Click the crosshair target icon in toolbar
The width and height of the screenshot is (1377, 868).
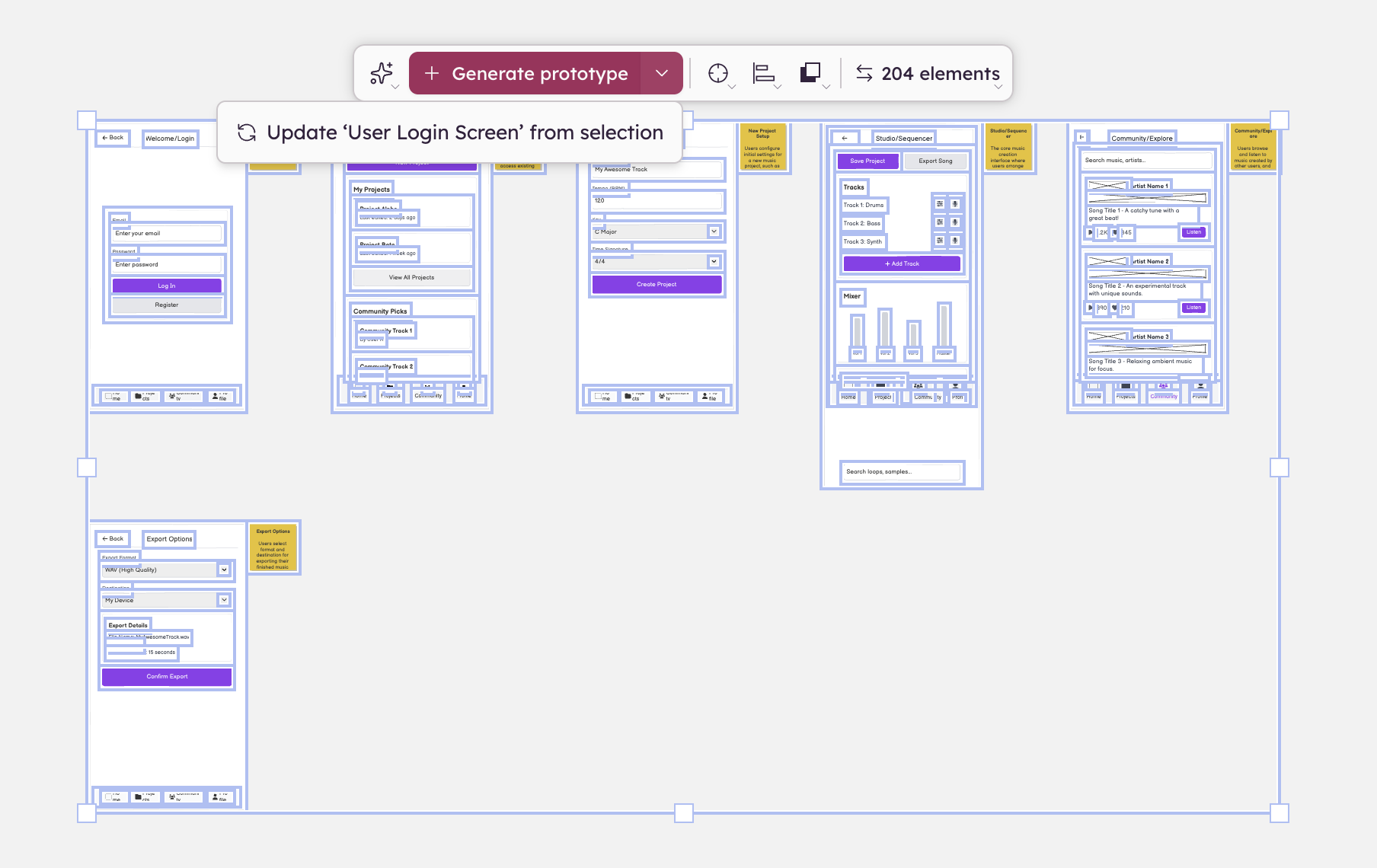coord(717,73)
